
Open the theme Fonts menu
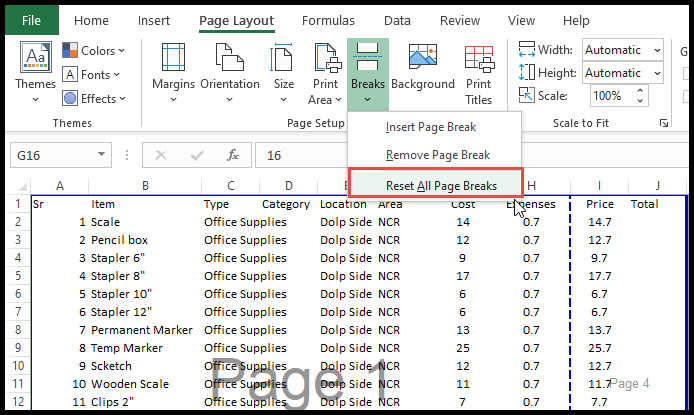click(91, 74)
